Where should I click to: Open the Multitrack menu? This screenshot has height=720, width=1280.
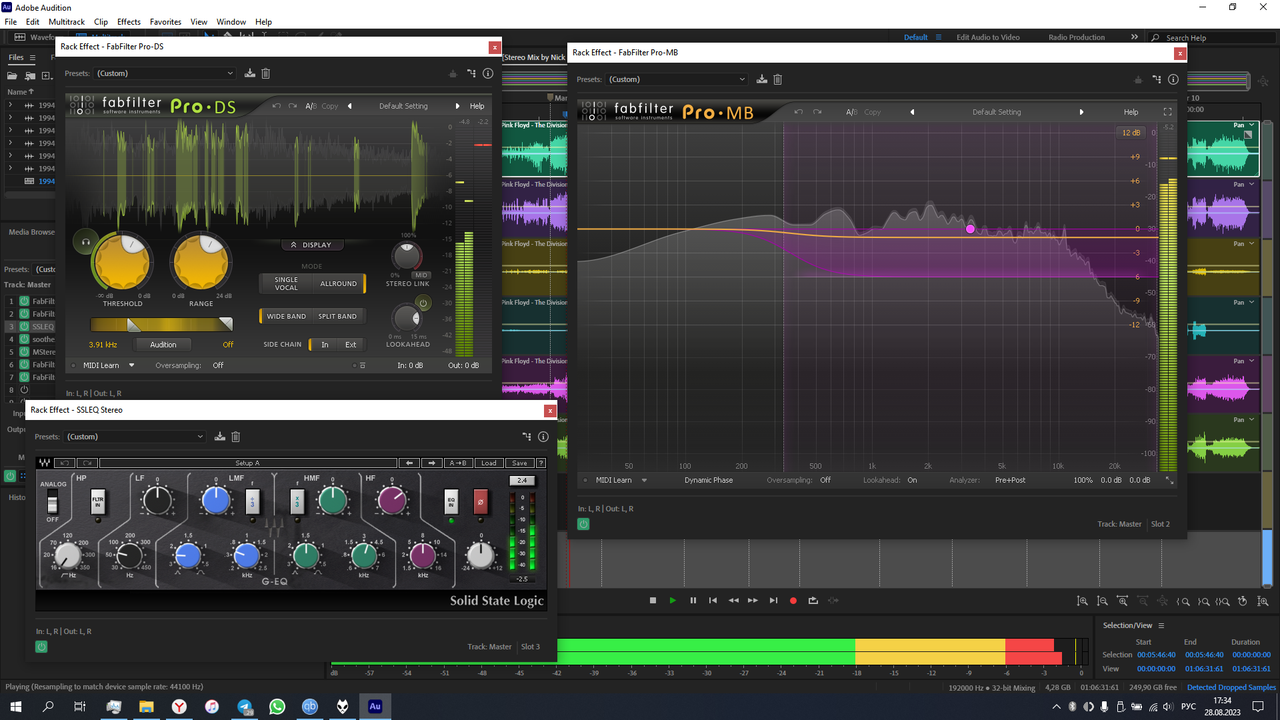coord(67,21)
